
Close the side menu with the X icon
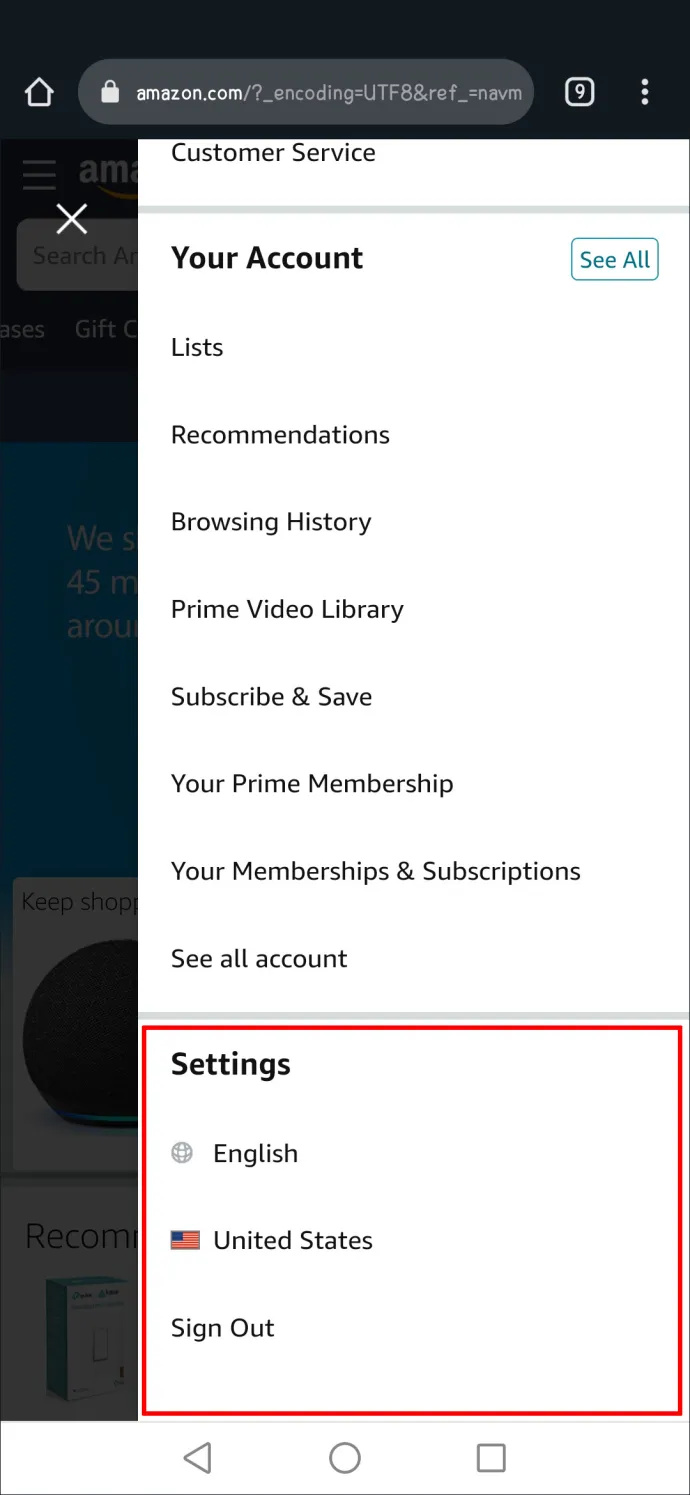pos(71,219)
